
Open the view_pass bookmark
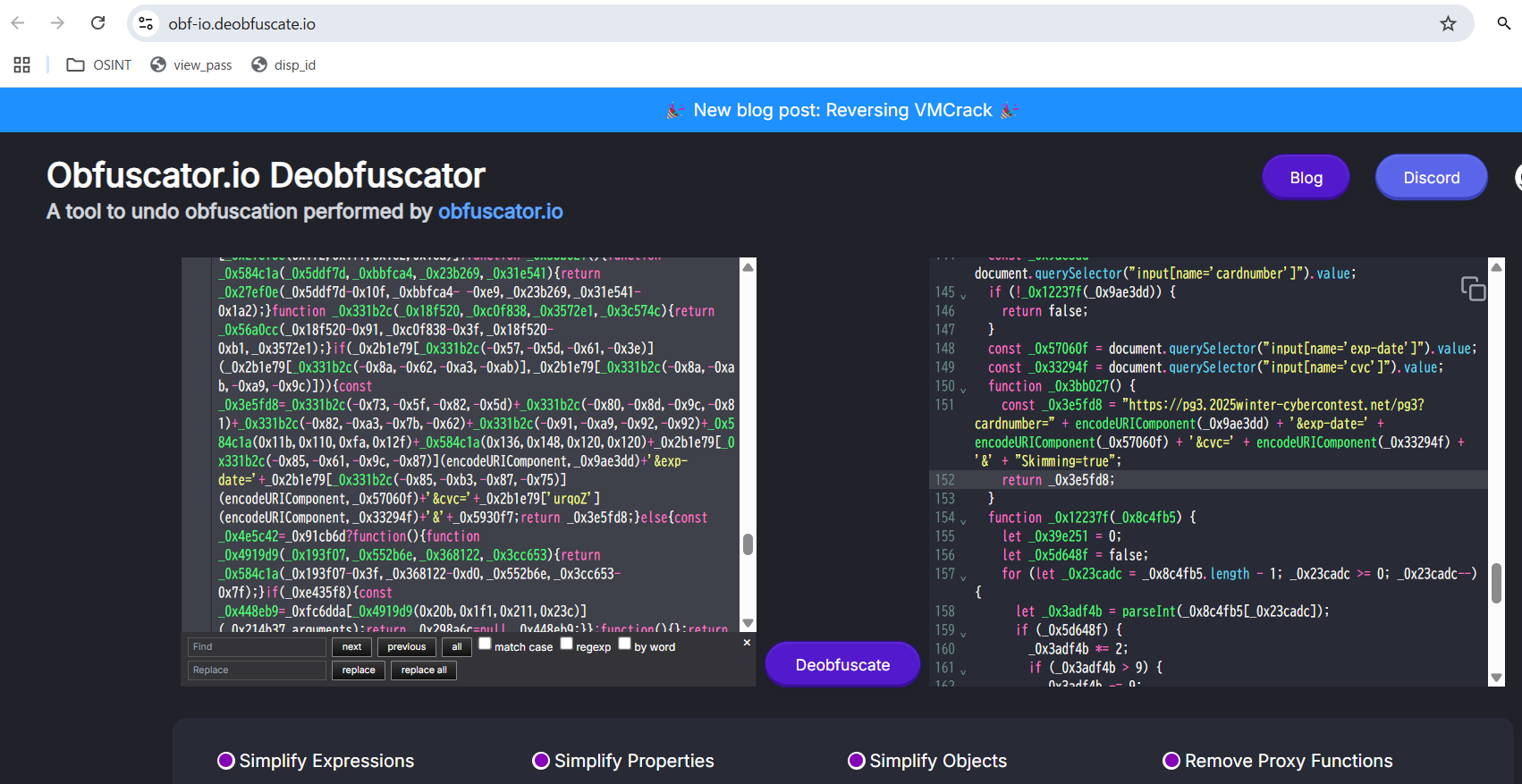[x=191, y=64]
